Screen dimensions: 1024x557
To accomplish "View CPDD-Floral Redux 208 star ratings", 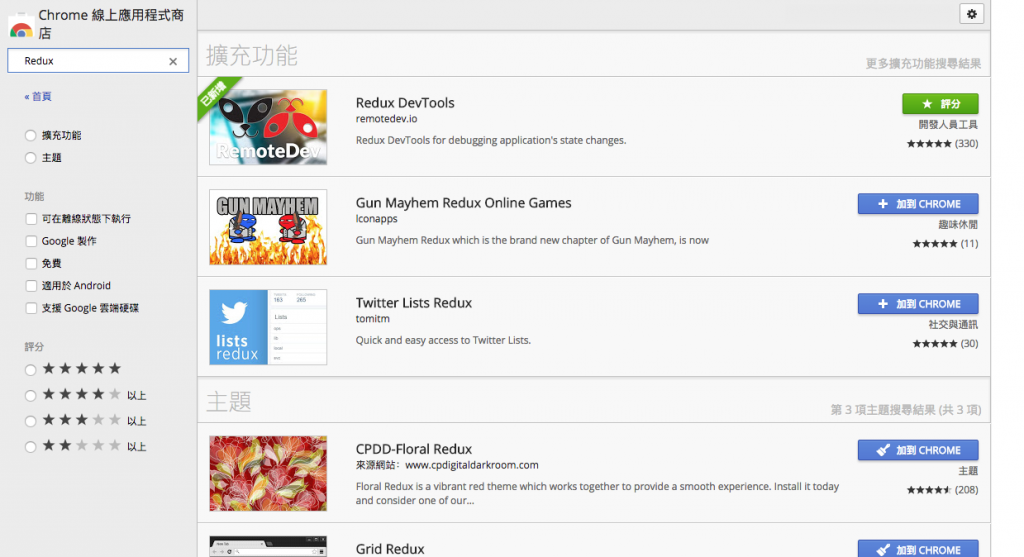I will (942, 490).
